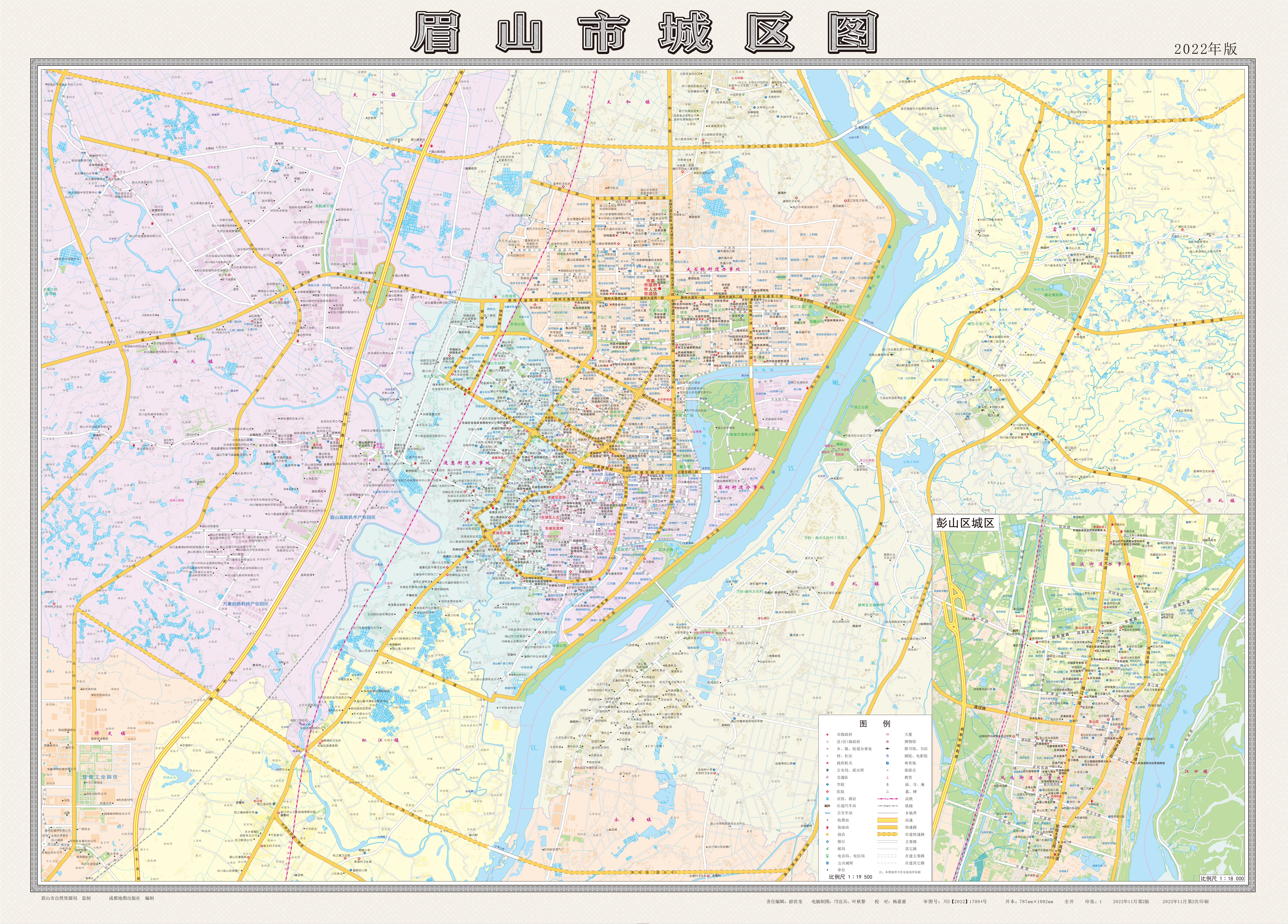
Task: Click the 尚义镇 town label
Action: point(193,362)
